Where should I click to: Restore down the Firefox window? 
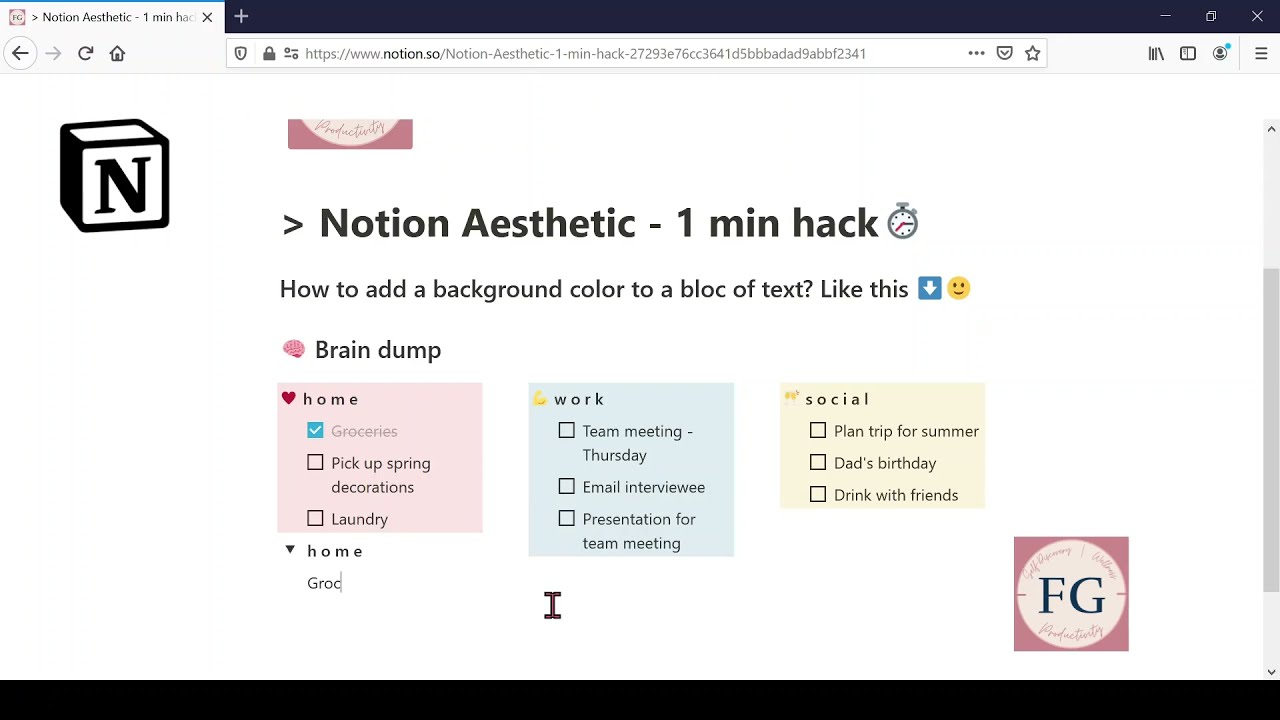pyautogui.click(x=1211, y=16)
